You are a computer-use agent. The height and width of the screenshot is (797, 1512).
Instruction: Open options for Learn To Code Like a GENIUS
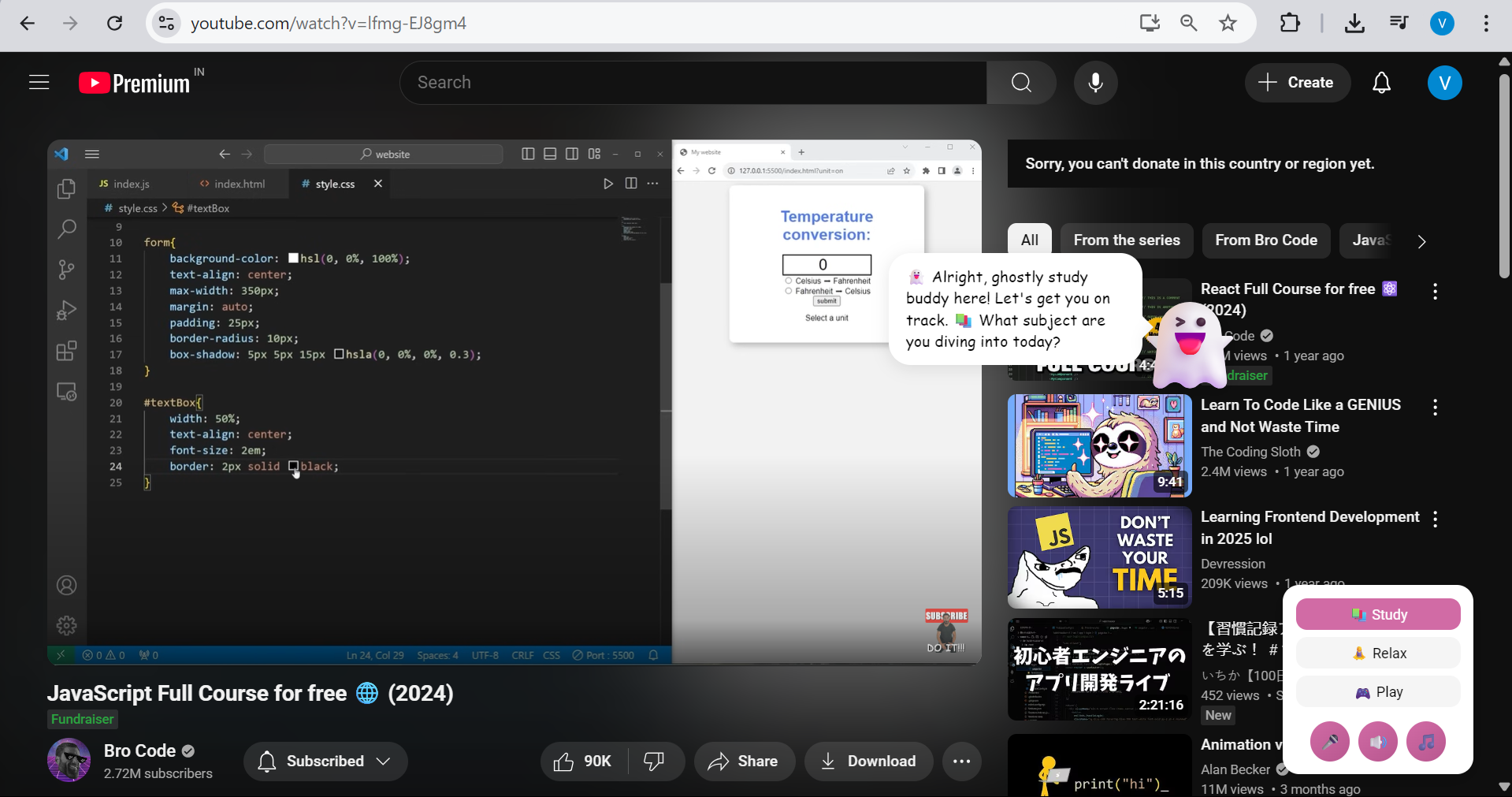(1436, 408)
